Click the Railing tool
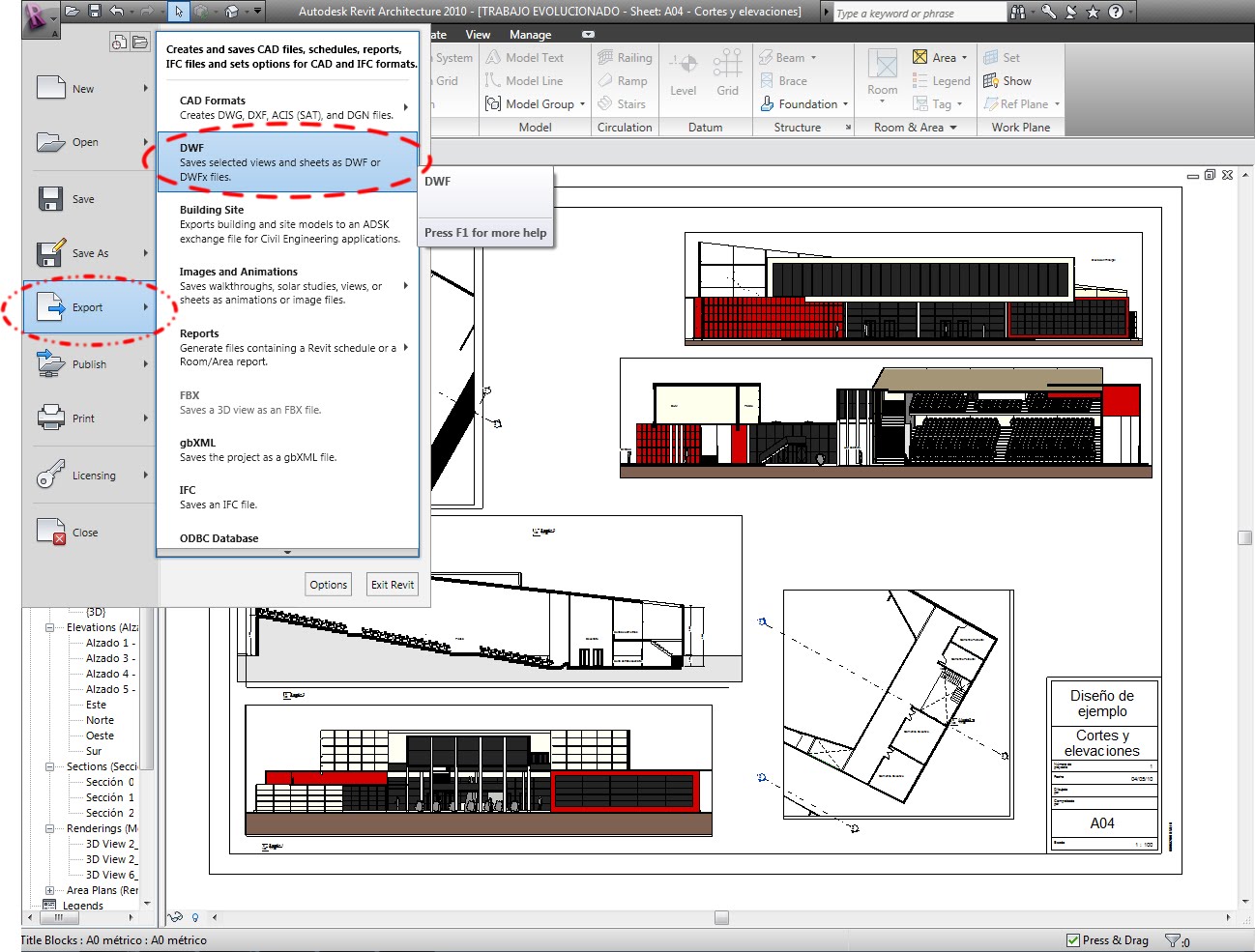Image resolution: width=1255 pixels, height=952 pixels. [625, 58]
